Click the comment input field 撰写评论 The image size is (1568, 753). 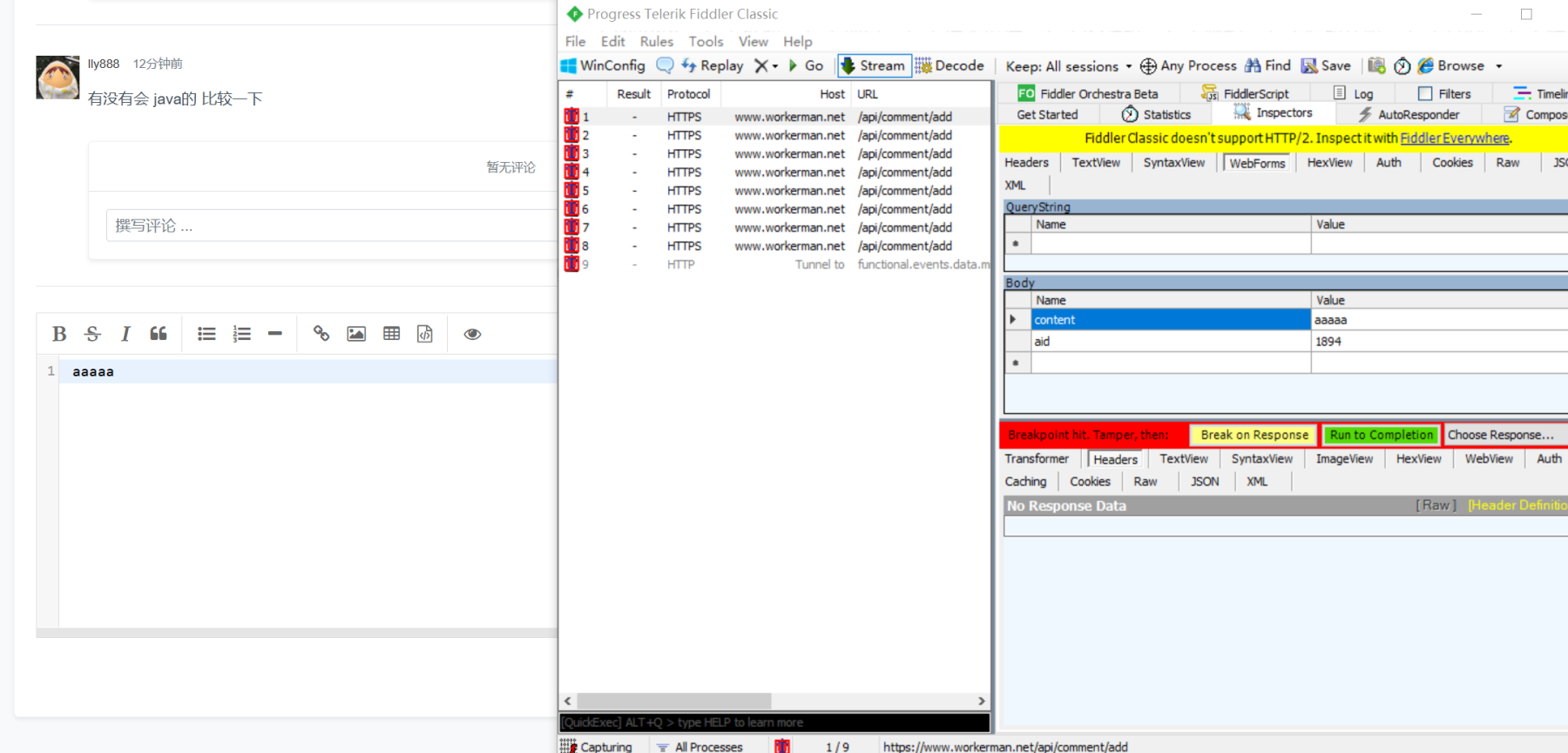[x=331, y=226]
